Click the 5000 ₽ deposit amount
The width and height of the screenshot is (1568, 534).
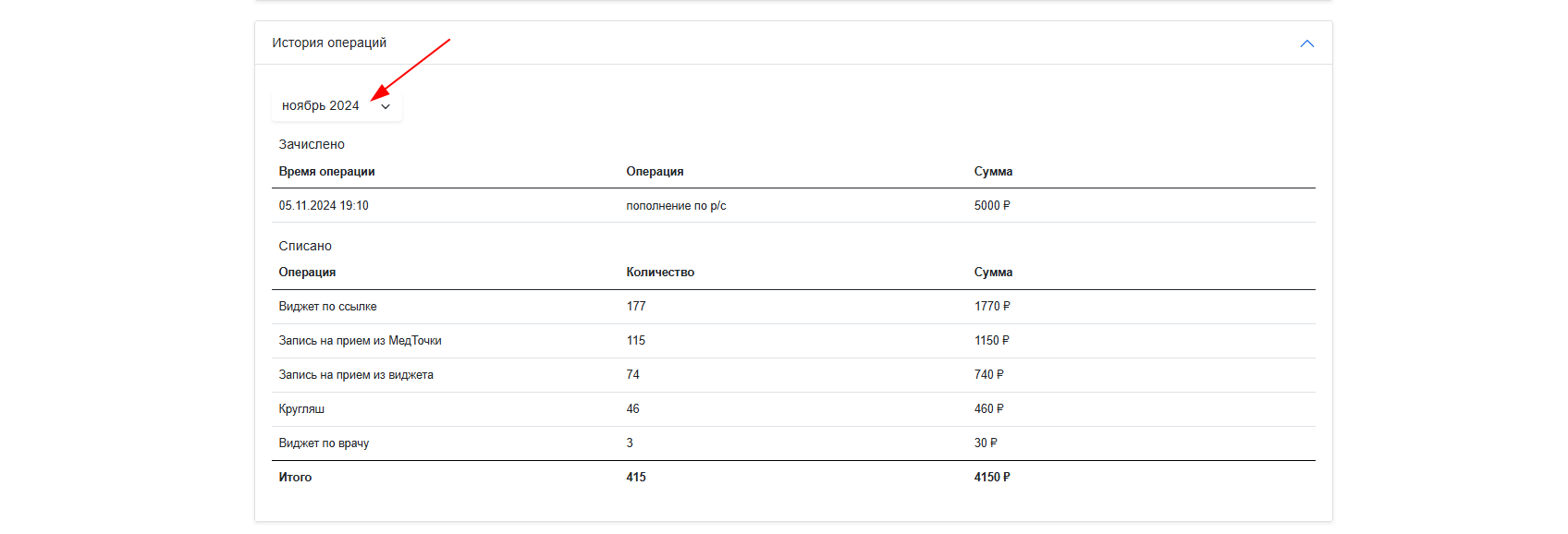[992, 206]
